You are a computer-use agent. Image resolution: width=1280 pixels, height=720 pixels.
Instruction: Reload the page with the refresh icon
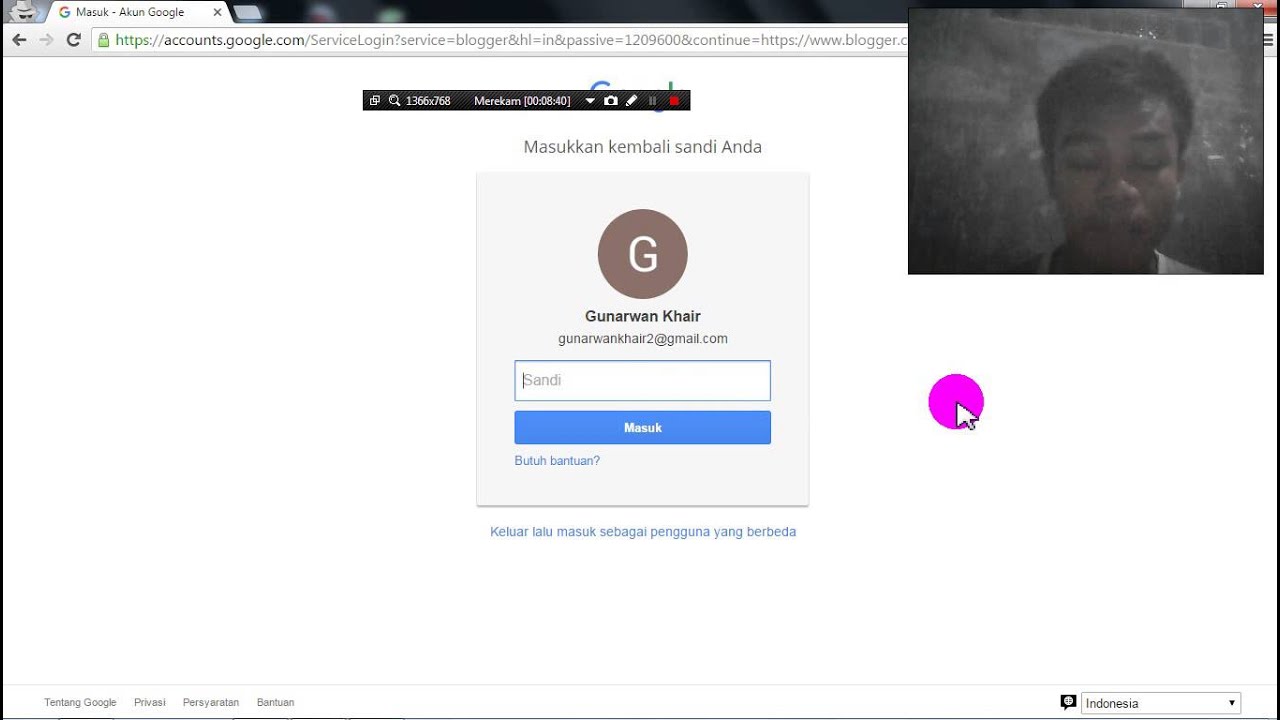click(73, 40)
